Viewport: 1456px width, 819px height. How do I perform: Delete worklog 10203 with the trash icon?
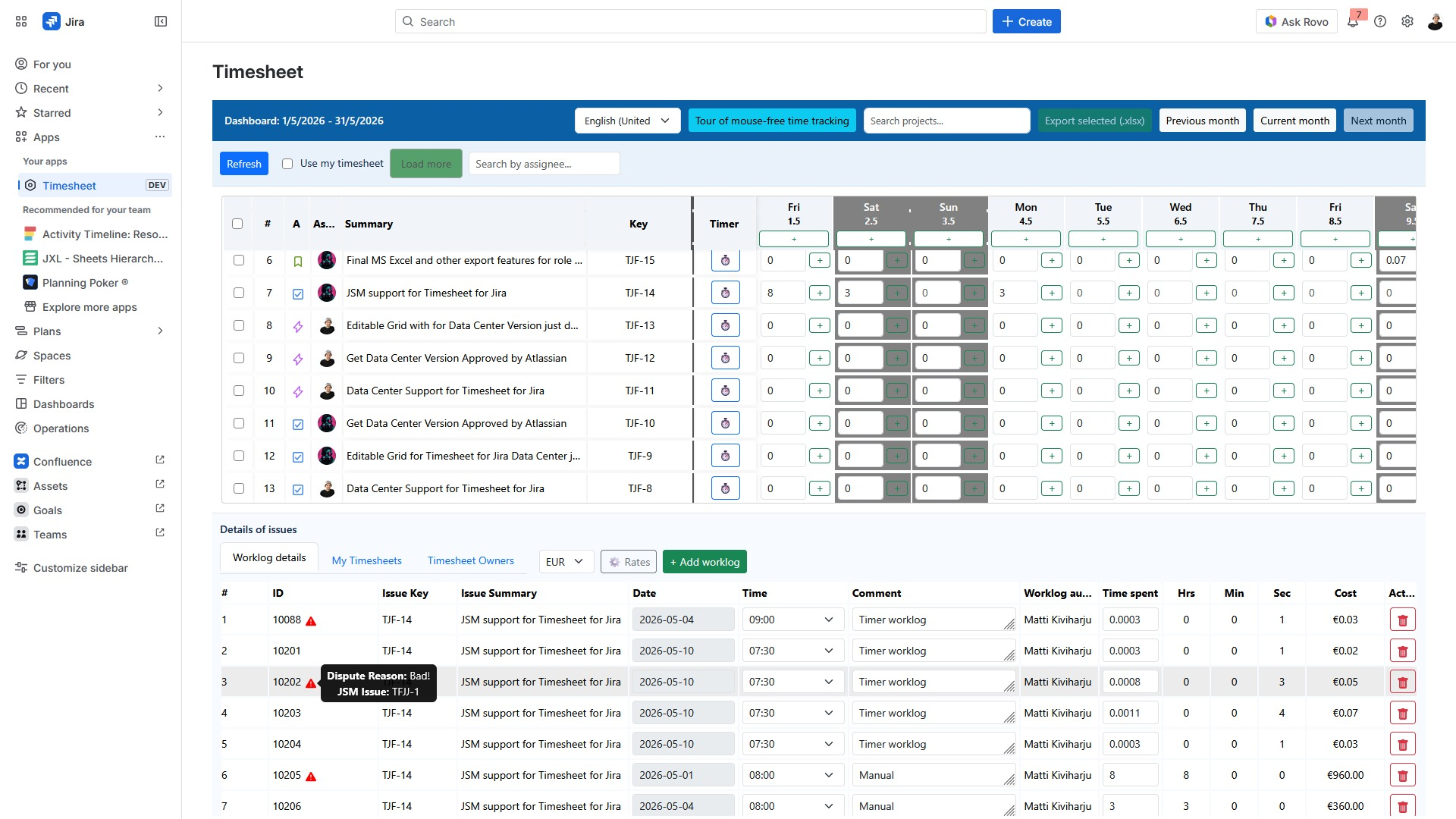coord(1403,714)
